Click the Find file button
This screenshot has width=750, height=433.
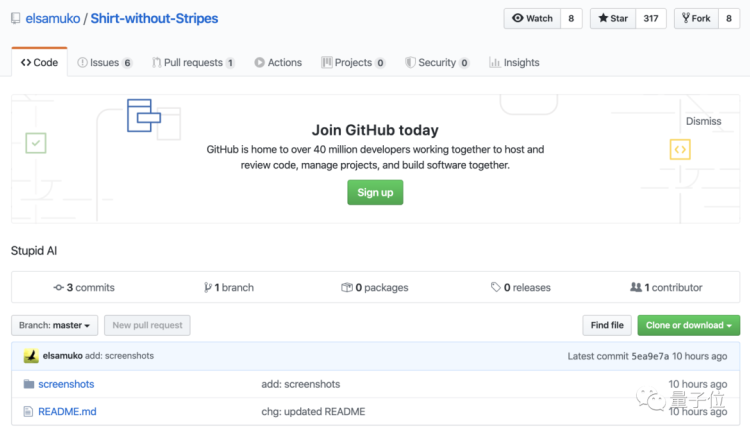click(607, 325)
